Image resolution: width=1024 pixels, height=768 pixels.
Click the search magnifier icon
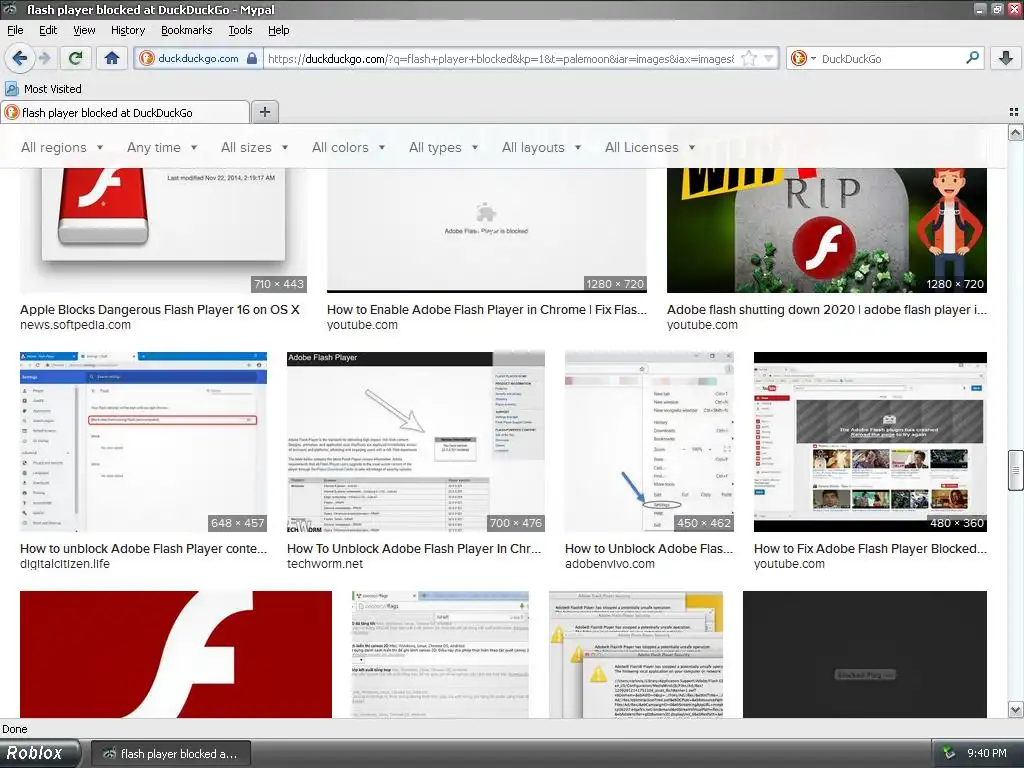pos(972,58)
